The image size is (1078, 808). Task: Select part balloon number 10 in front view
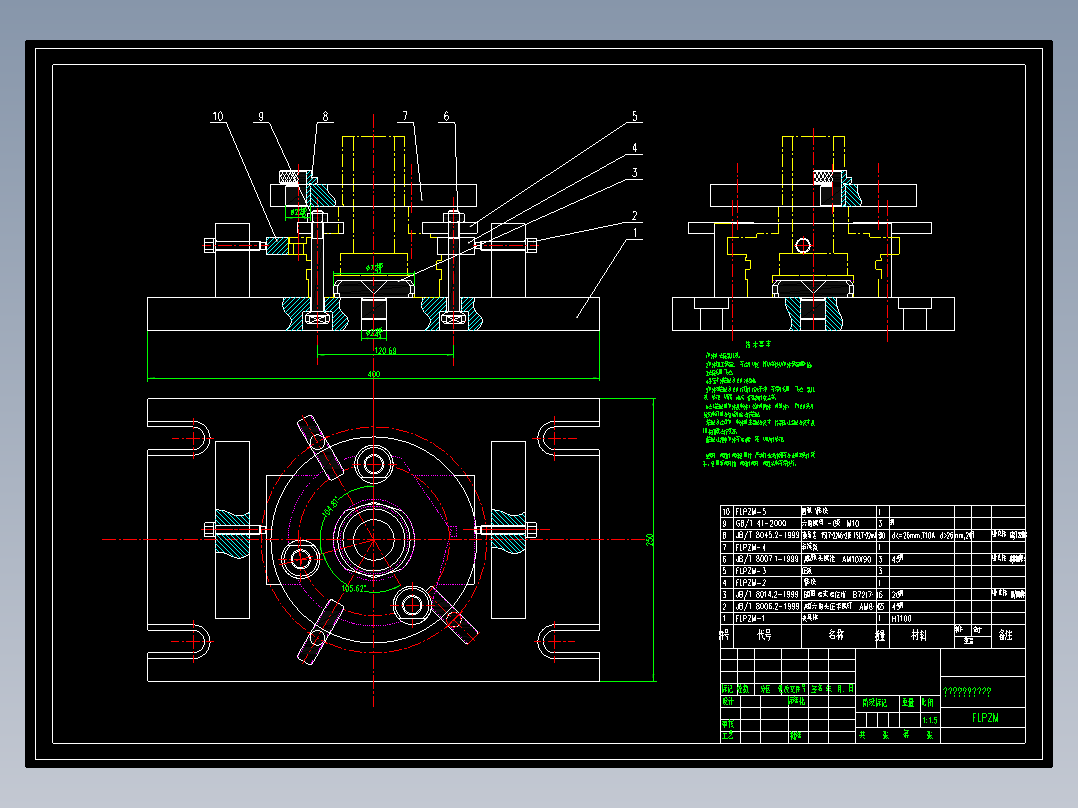pyautogui.click(x=216, y=116)
